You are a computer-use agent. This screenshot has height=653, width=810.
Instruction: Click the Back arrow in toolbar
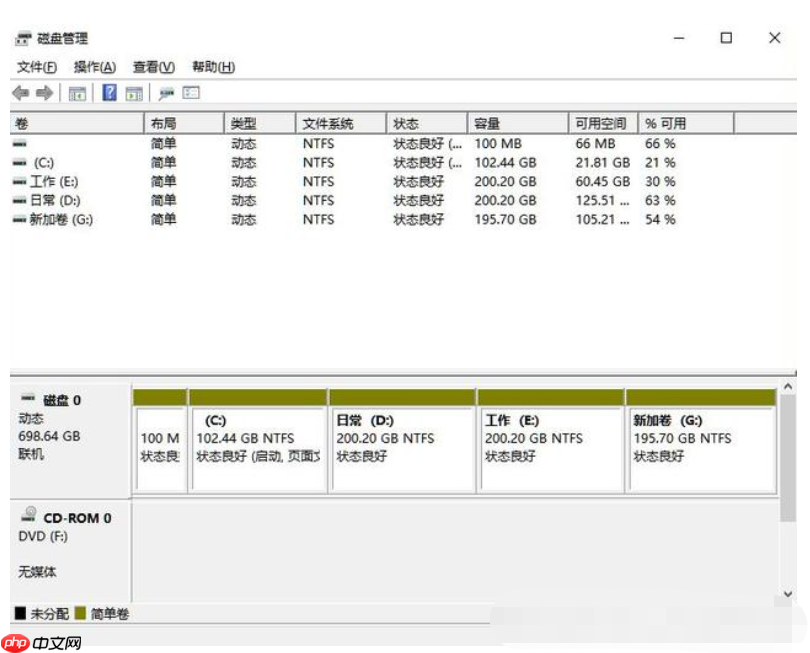tap(20, 93)
